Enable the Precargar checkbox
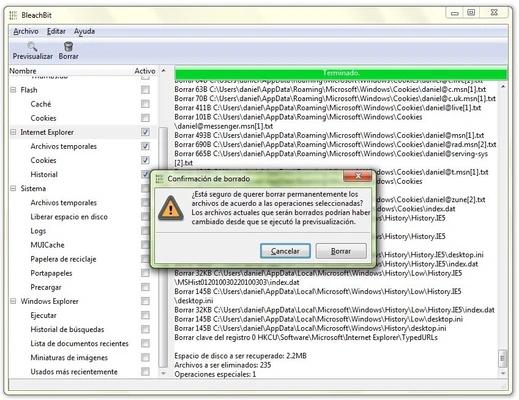 point(145,287)
